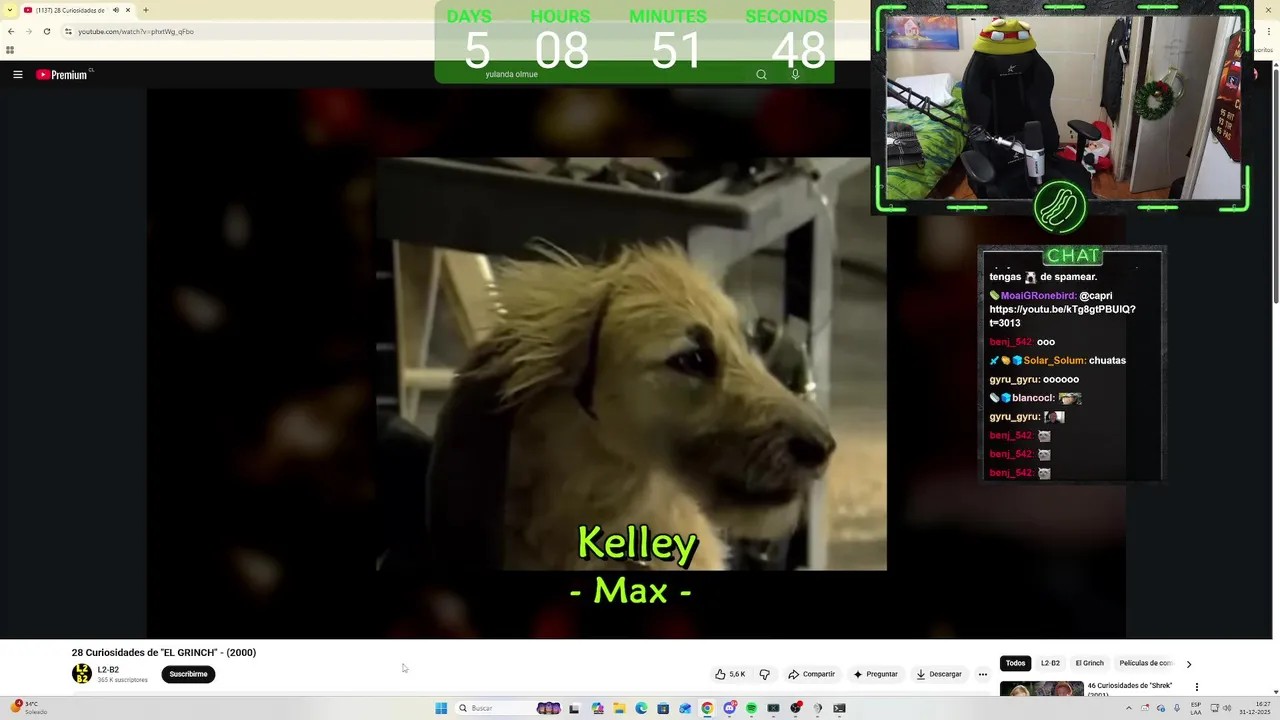Open Chrome from the taskbar

707,708
